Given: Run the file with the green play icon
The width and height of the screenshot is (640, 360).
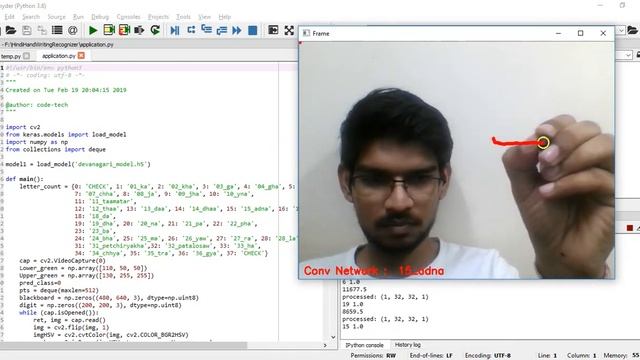Looking at the screenshot, I should [93, 30].
